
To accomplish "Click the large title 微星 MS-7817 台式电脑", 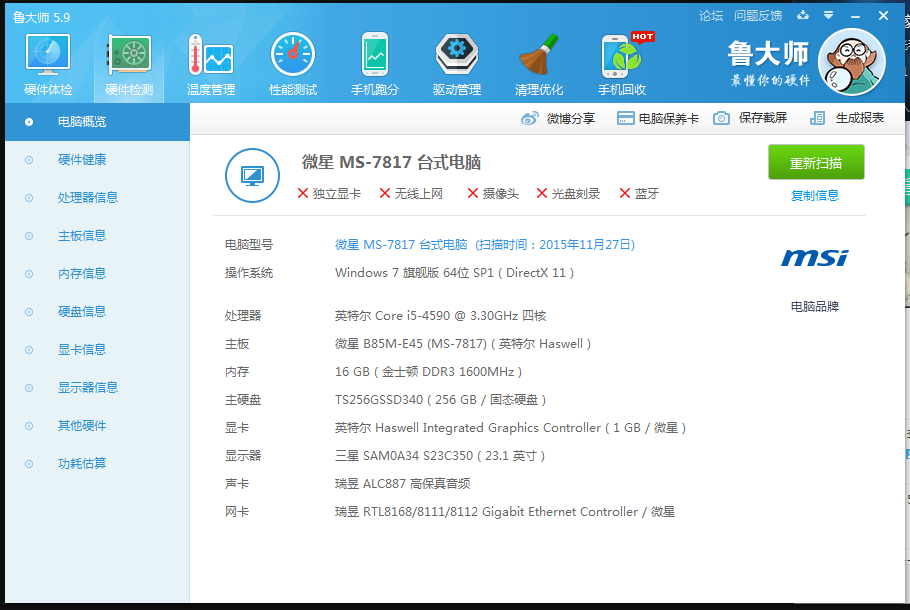I will (391, 162).
